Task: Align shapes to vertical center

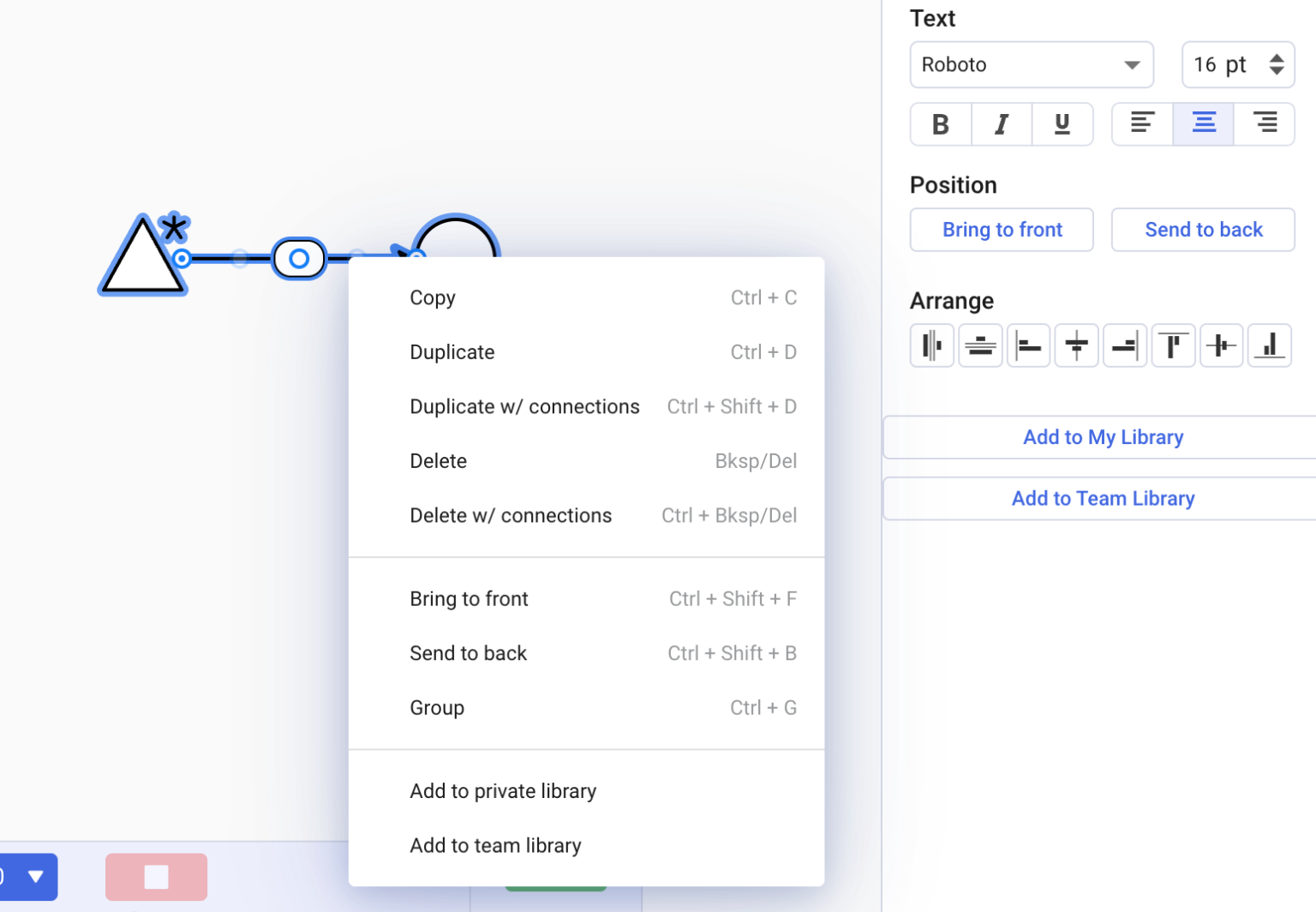Action: pyautogui.click(x=1076, y=345)
